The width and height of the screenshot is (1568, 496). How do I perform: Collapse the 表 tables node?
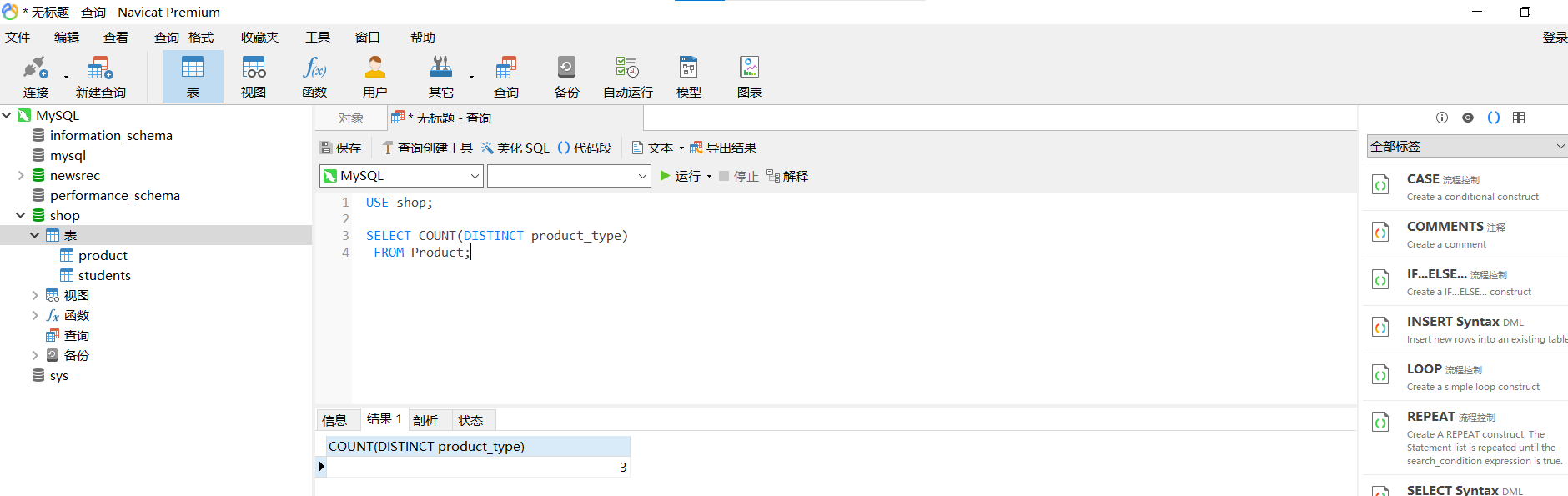(35, 235)
